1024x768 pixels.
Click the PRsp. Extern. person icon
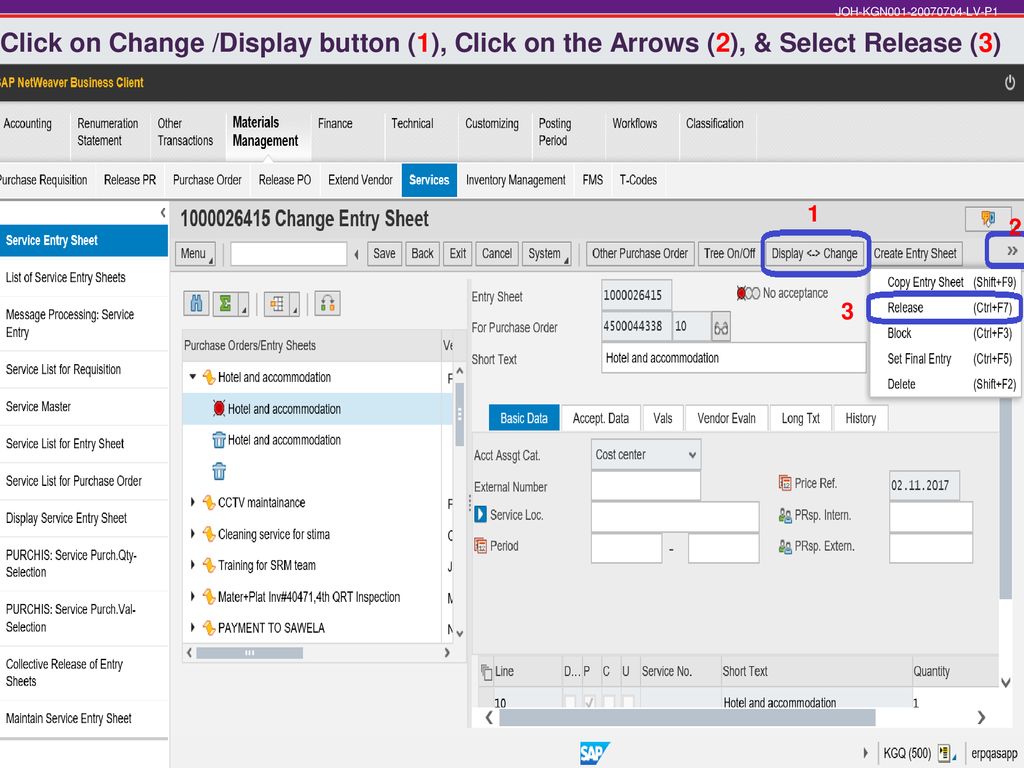785,547
